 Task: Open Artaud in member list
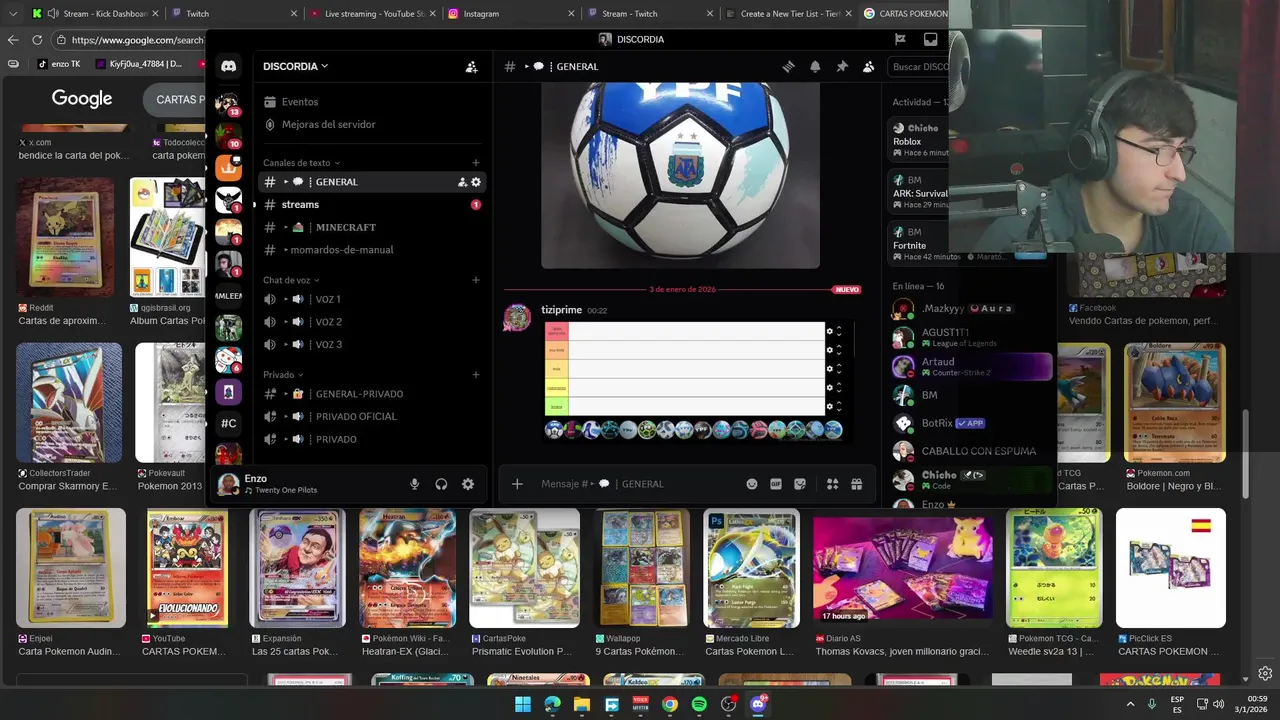point(971,367)
